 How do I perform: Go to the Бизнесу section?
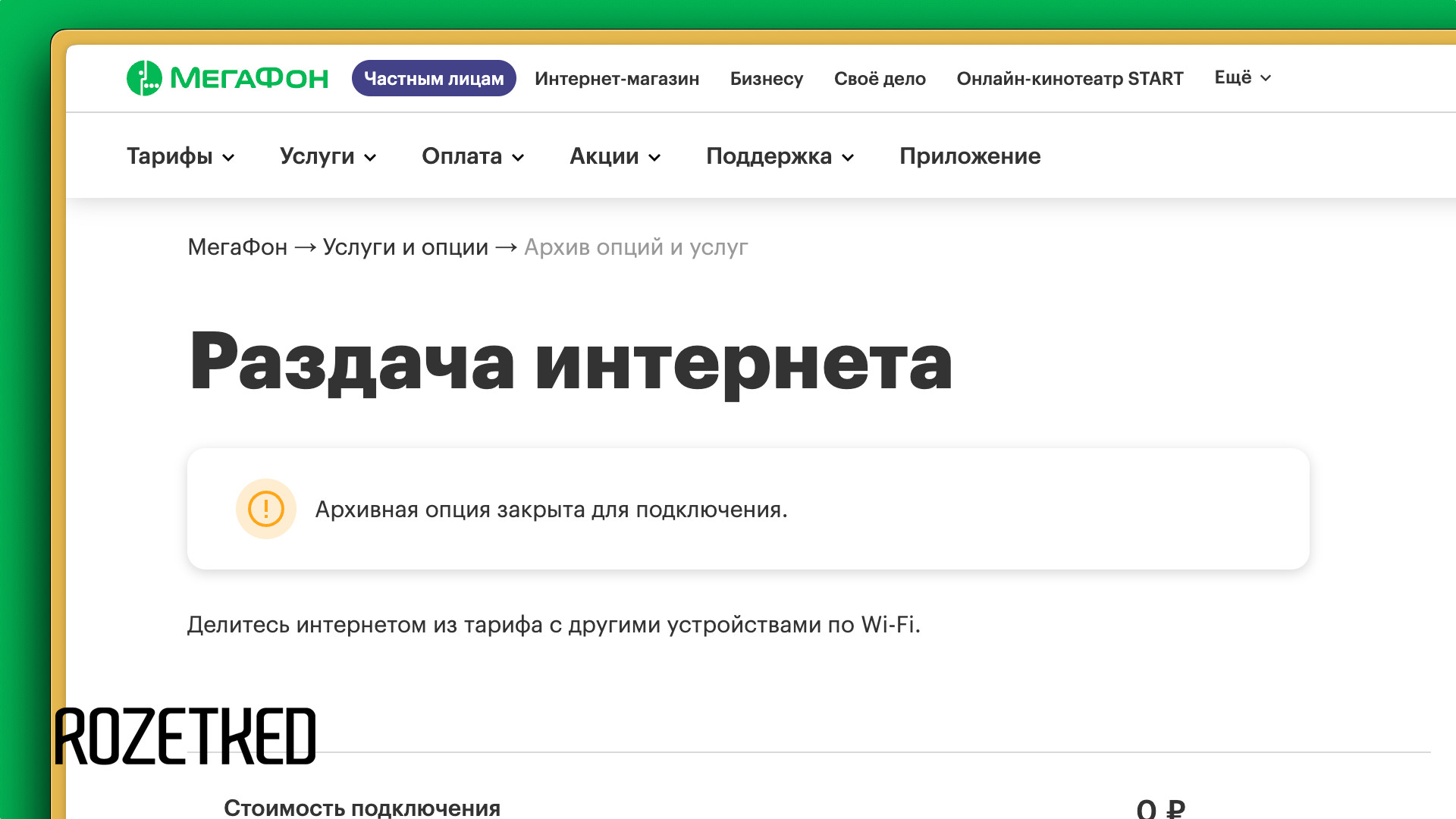point(767,79)
